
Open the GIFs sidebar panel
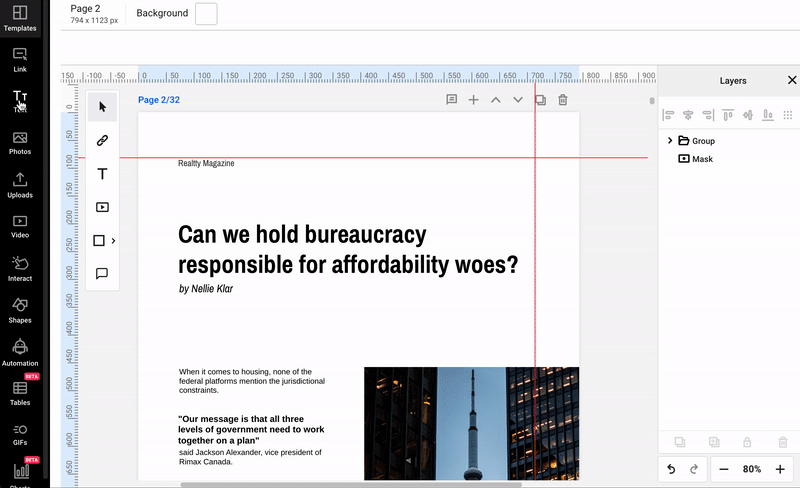20,435
